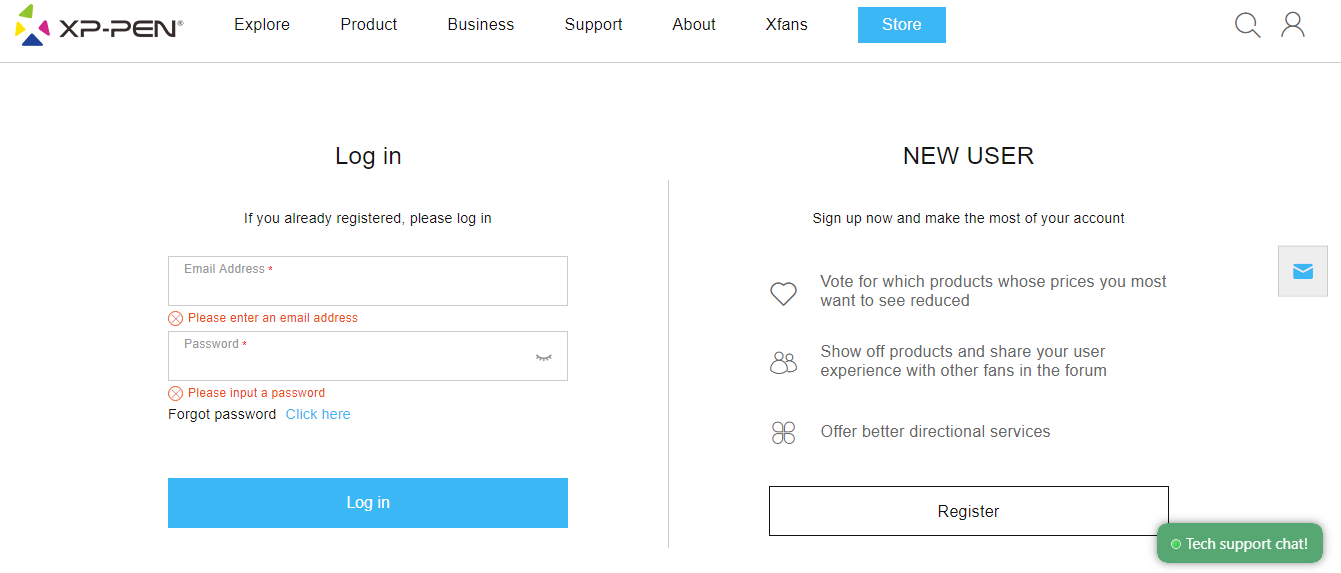Click the Log in button
The height and width of the screenshot is (573, 1341).
pyautogui.click(x=368, y=503)
